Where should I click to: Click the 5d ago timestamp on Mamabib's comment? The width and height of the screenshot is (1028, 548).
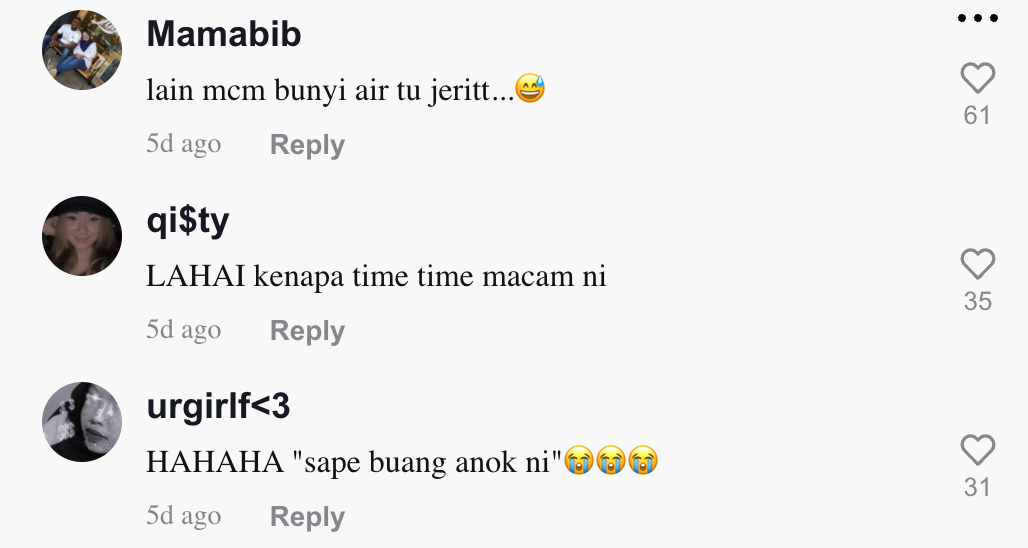(x=183, y=144)
